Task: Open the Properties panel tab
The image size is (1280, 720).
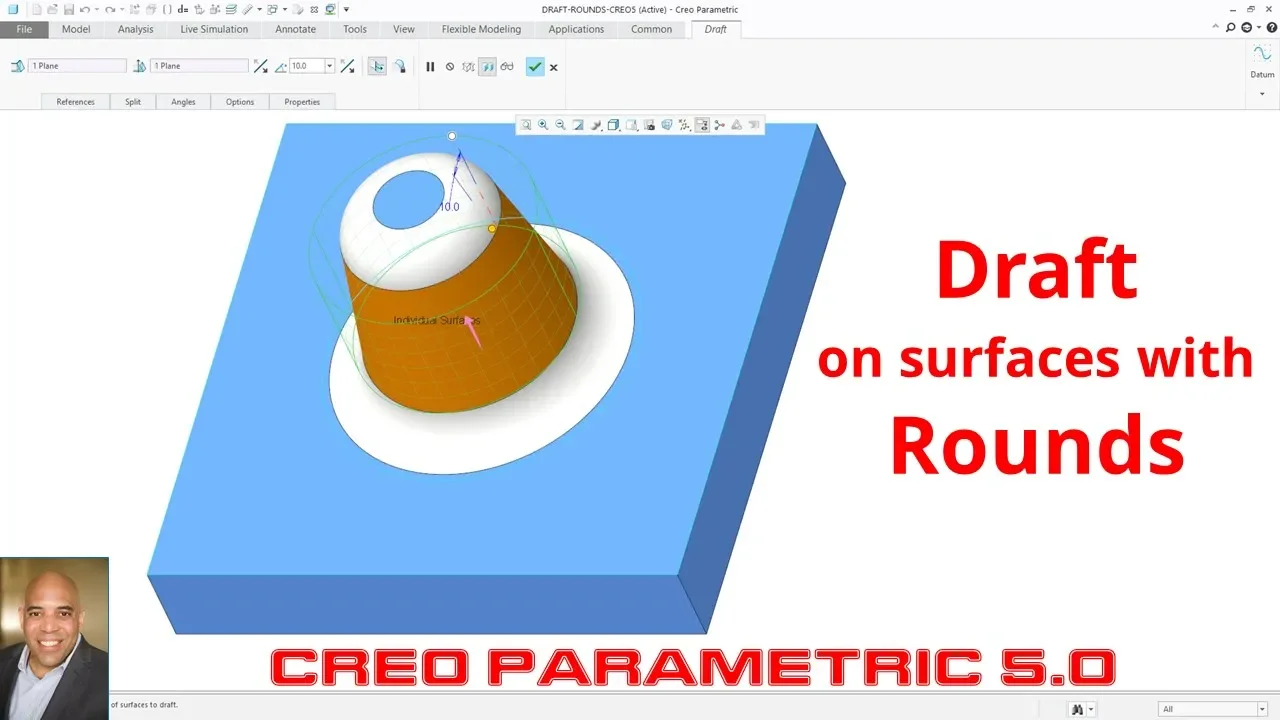Action: [302, 102]
